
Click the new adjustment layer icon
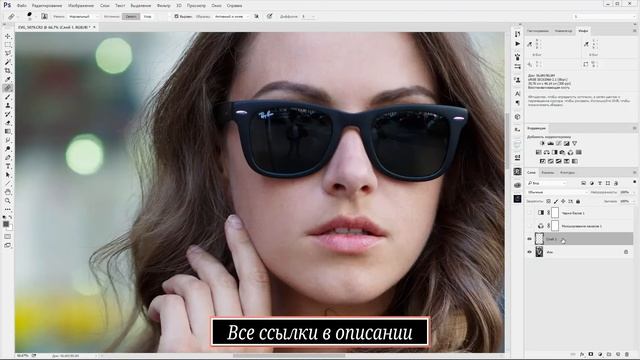coord(600,354)
